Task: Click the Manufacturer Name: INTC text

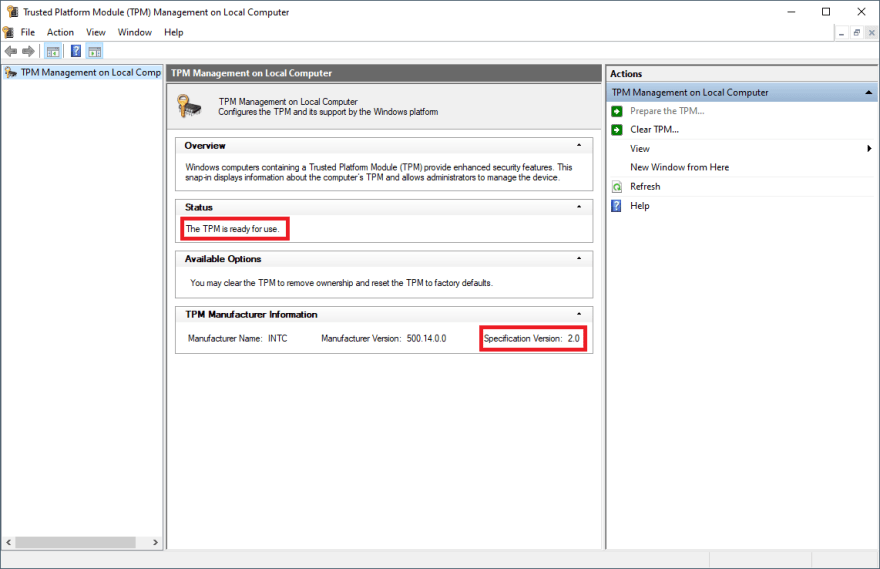Action: click(x=237, y=338)
